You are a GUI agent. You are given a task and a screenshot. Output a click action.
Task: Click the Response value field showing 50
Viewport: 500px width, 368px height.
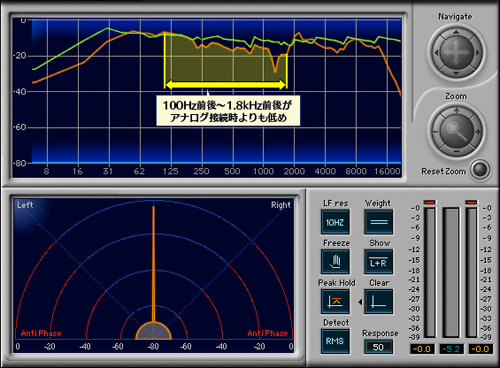(378, 347)
